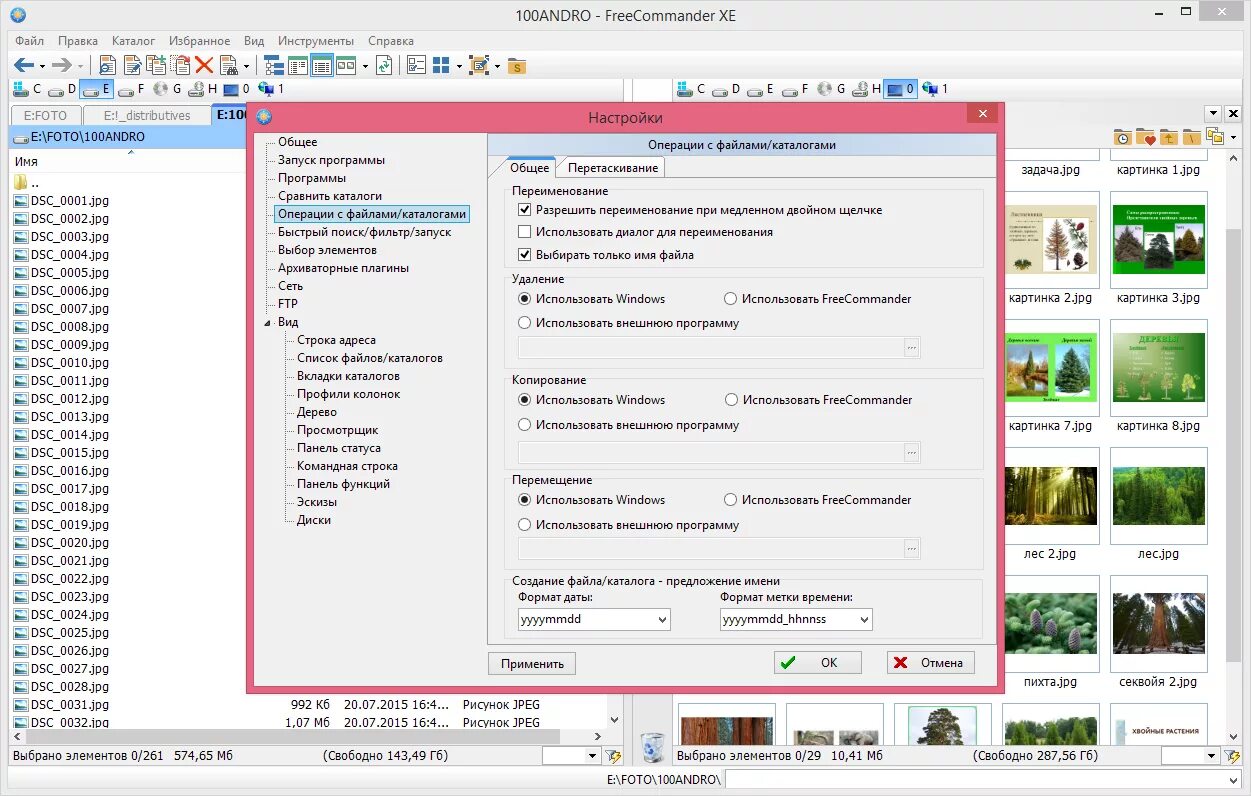Open network drive 1 in right drive bar
The height and width of the screenshot is (796, 1251).
point(935,89)
